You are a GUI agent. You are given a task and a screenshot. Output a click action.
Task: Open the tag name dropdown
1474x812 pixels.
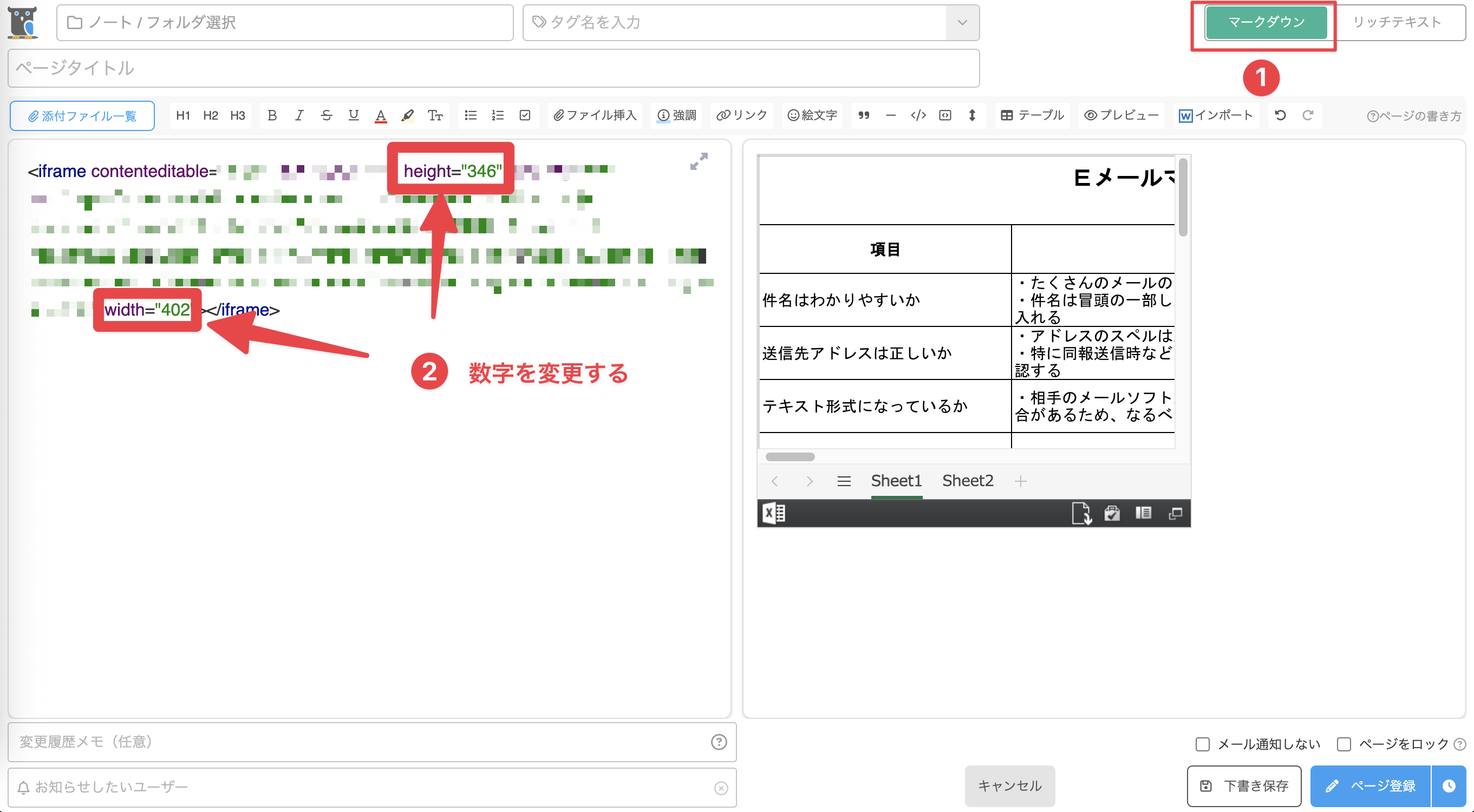click(x=961, y=22)
